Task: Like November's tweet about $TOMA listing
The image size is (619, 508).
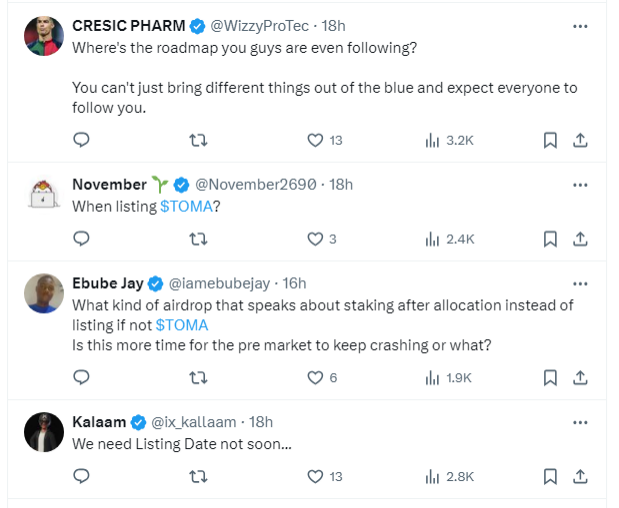Action: (315, 239)
